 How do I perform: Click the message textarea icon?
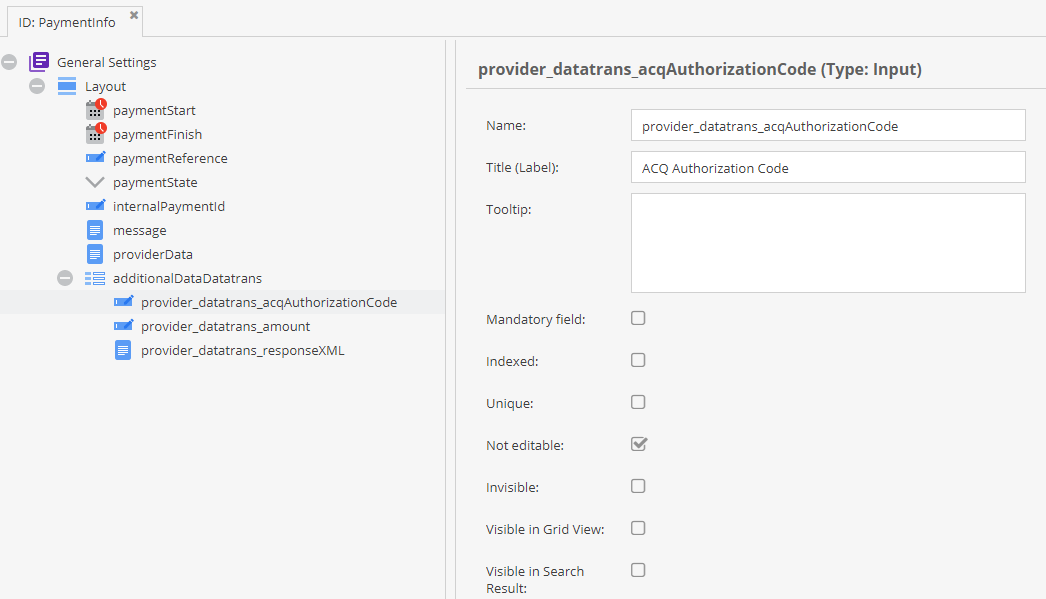pyautogui.click(x=95, y=230)
